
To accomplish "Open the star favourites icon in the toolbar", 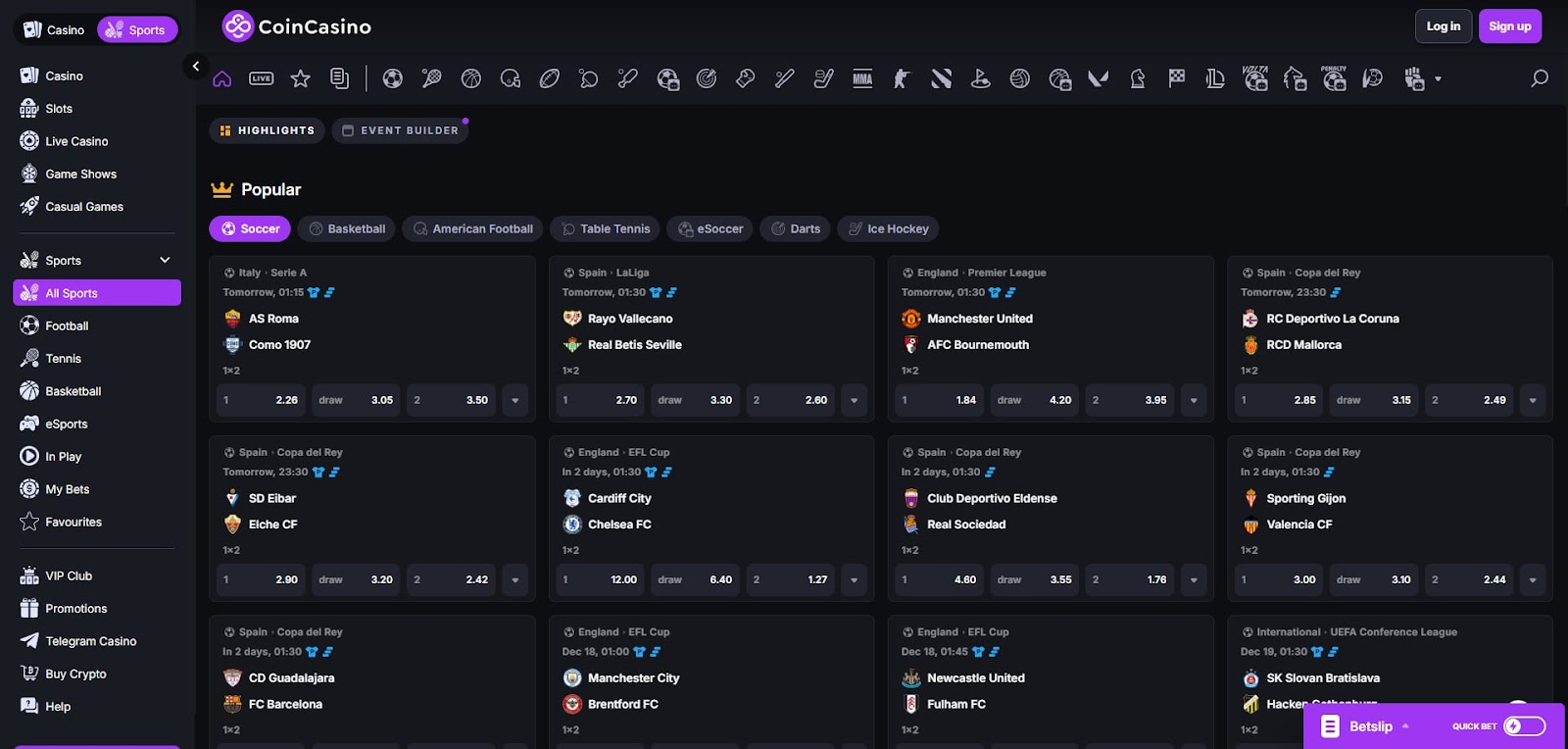I will coord(301,78).
